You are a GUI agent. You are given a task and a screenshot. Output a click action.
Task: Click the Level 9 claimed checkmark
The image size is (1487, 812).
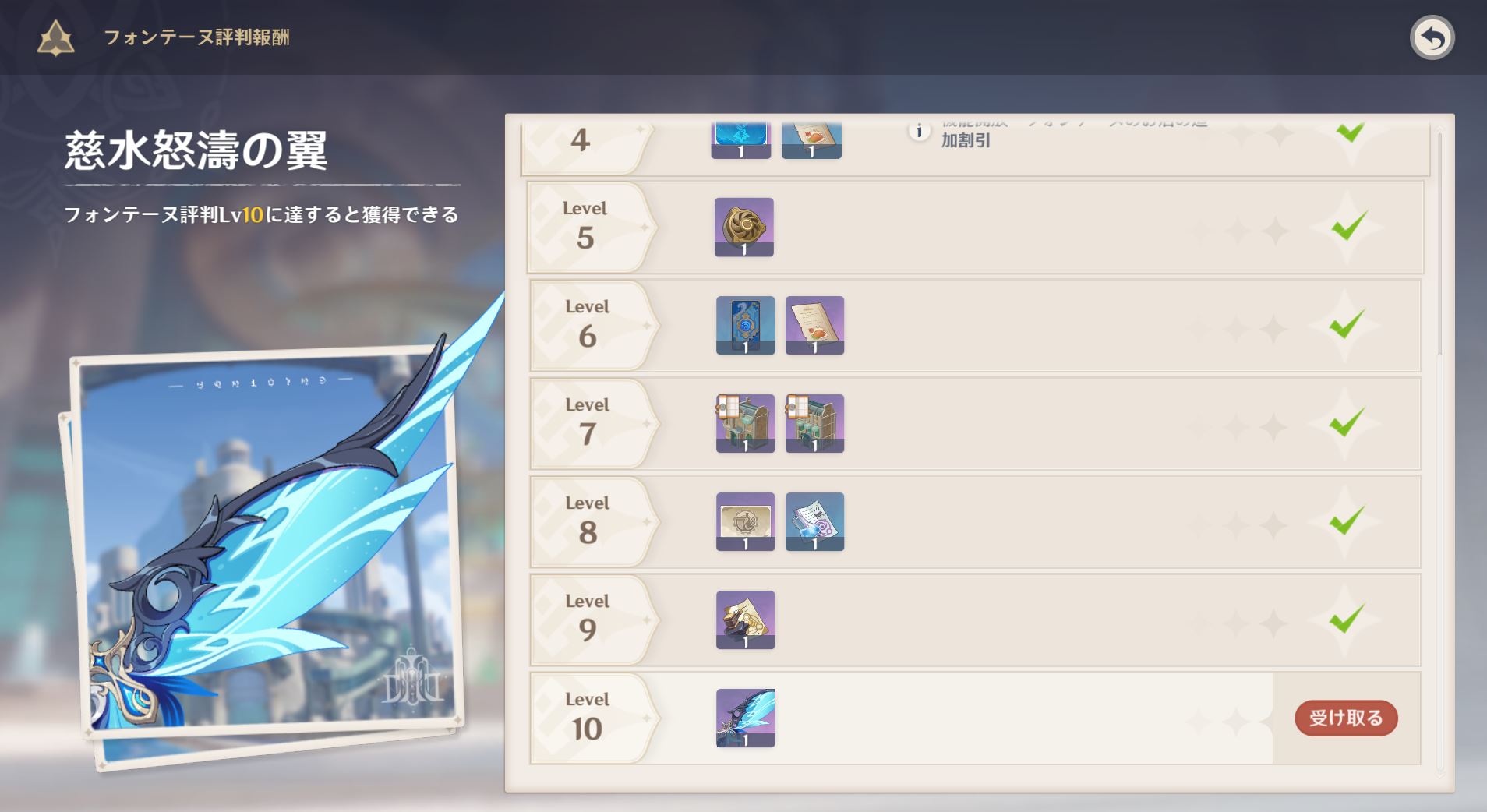click(x=1346, y=620)
